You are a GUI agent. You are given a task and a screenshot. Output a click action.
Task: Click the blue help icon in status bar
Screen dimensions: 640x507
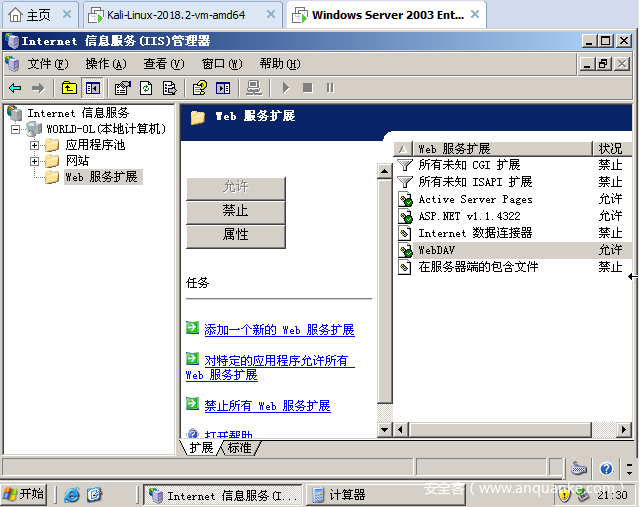pyautogui.click(x=607, y=469)
